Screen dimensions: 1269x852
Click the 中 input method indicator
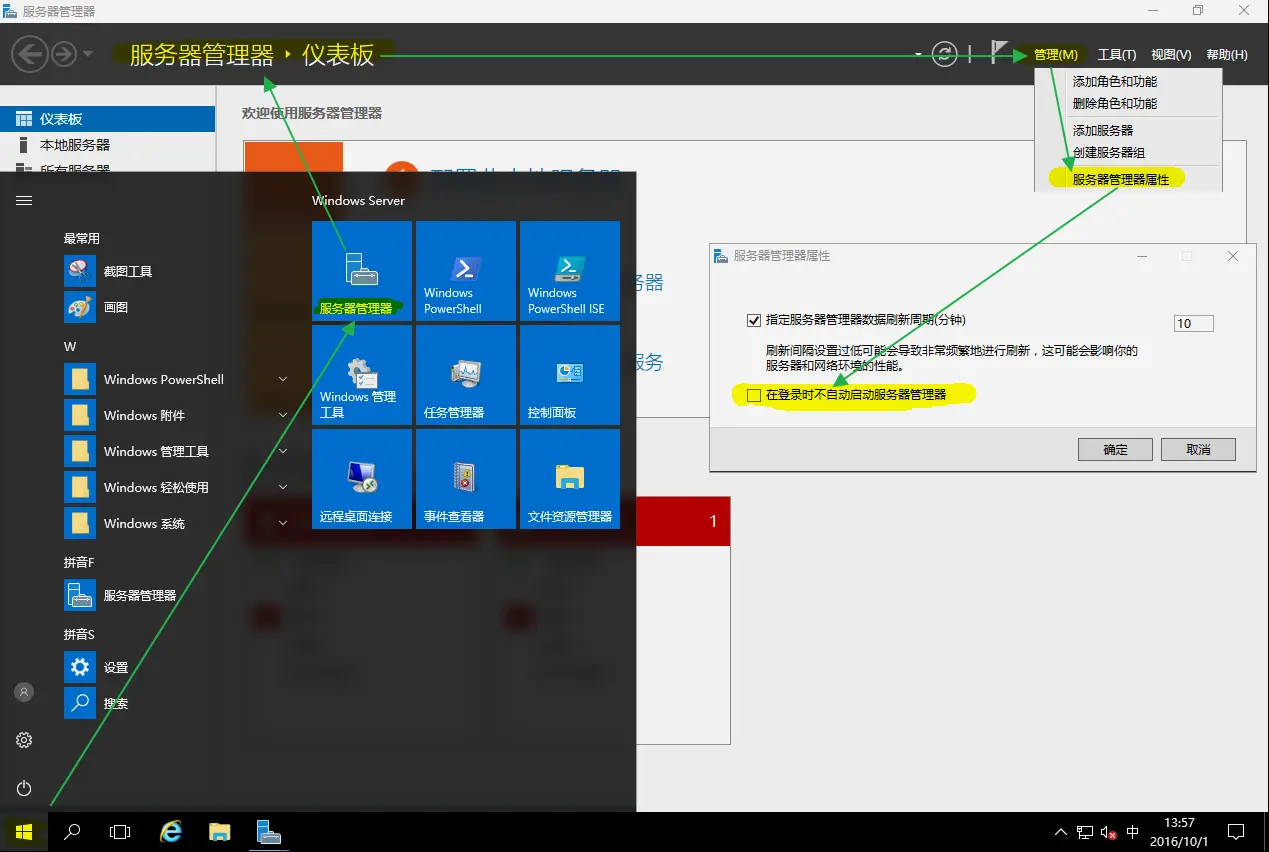[1132, 832]
